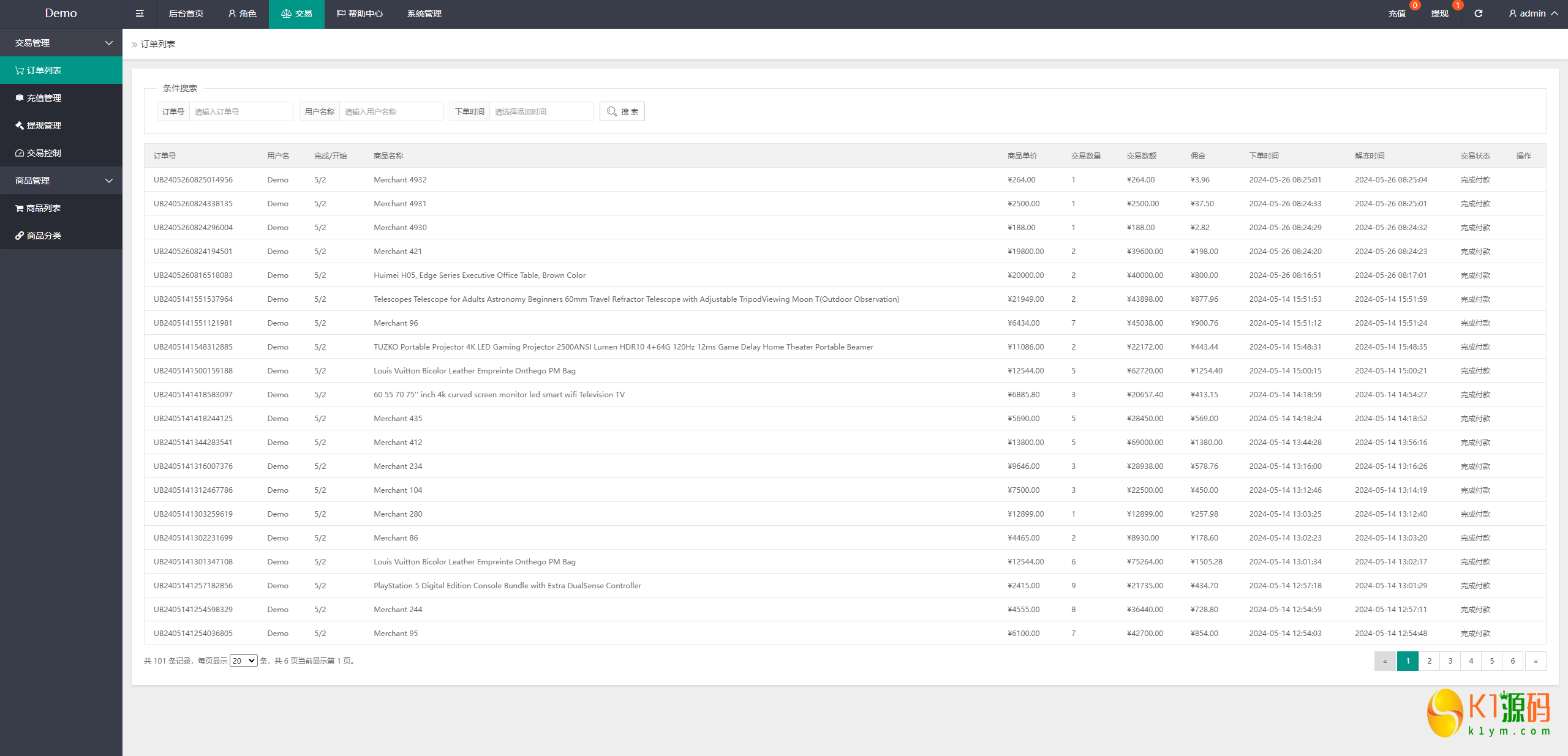
Task: Click the 交易状态 column header
Action: [1475, 156]
